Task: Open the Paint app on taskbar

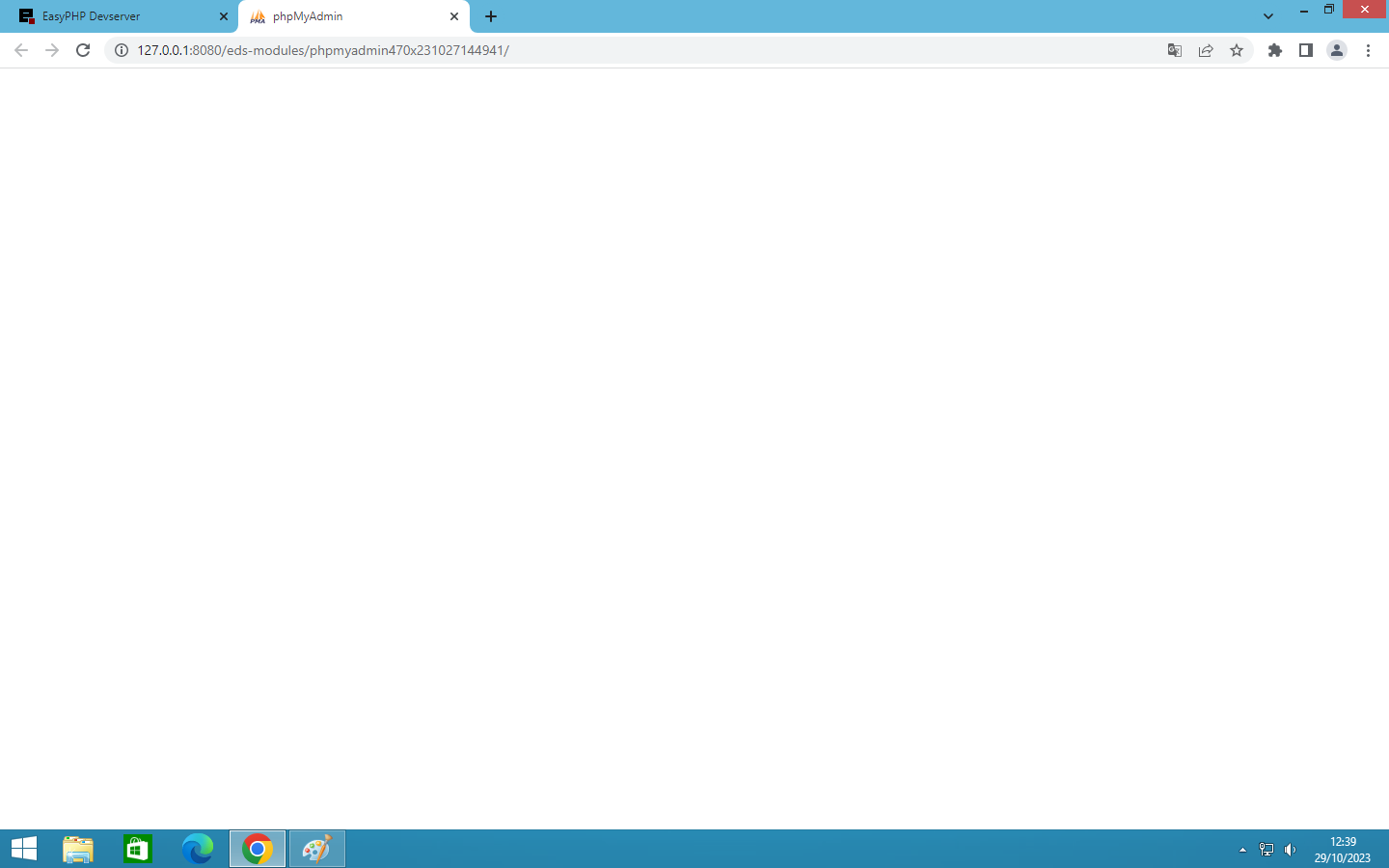Action: 317,849
